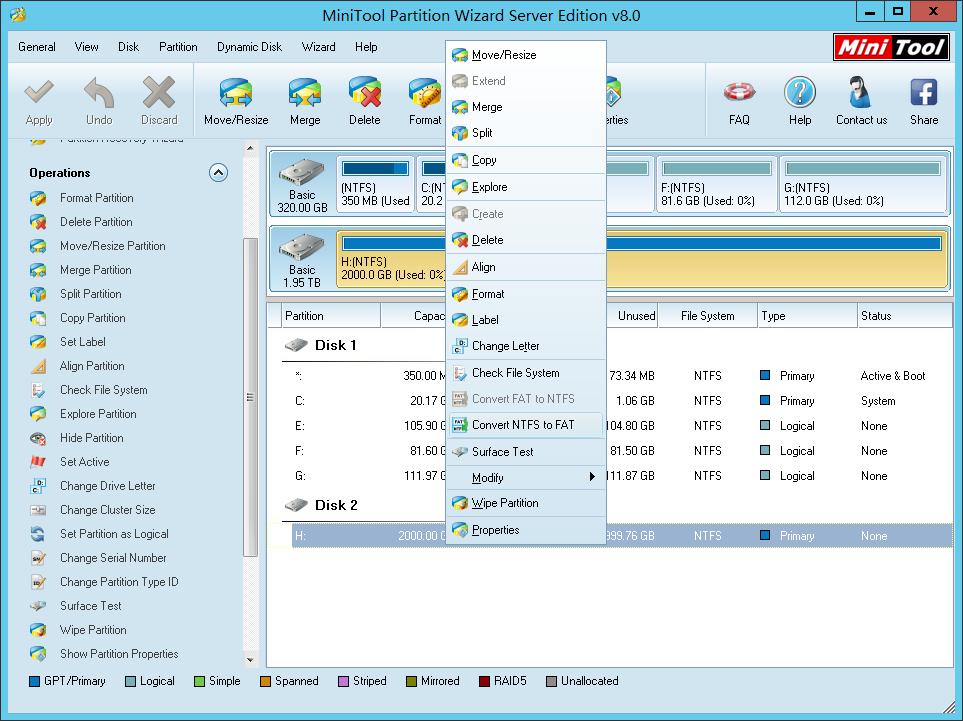Open the General menu
The height and width of the screenshot is (721, 963).
(37, 47)
